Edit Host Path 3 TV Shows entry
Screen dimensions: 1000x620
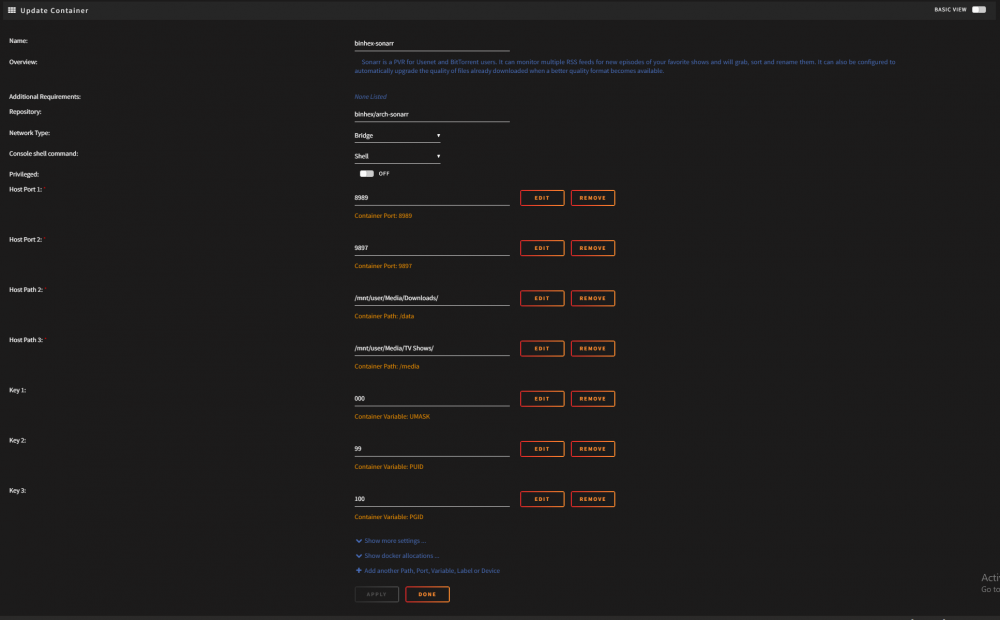coord(542,348)
